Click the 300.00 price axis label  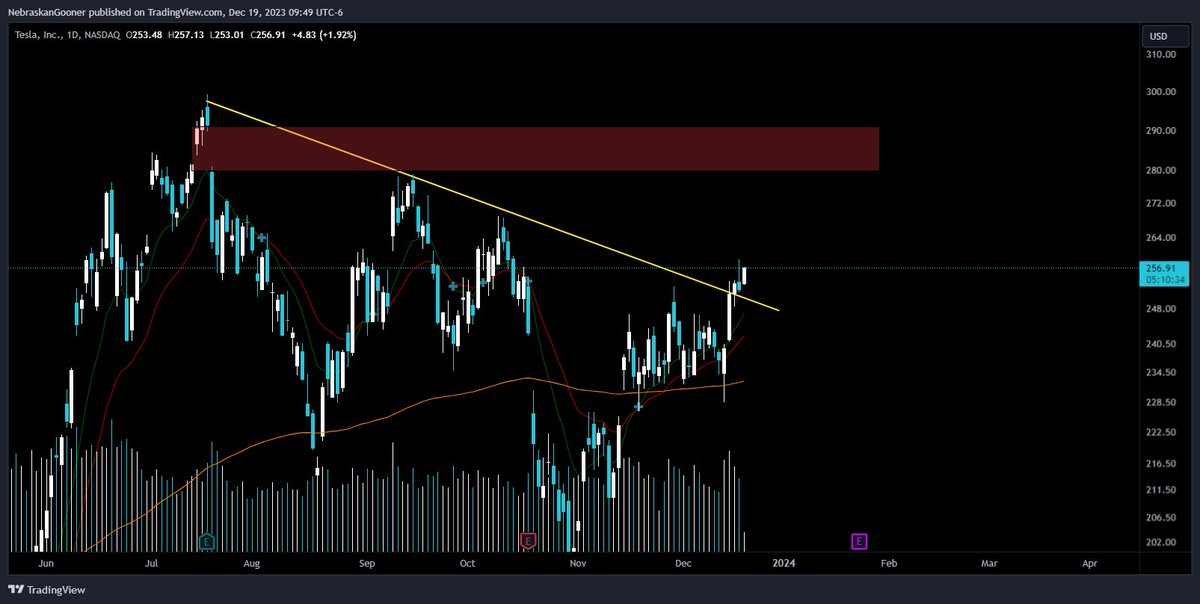(x=1163, y=92)
